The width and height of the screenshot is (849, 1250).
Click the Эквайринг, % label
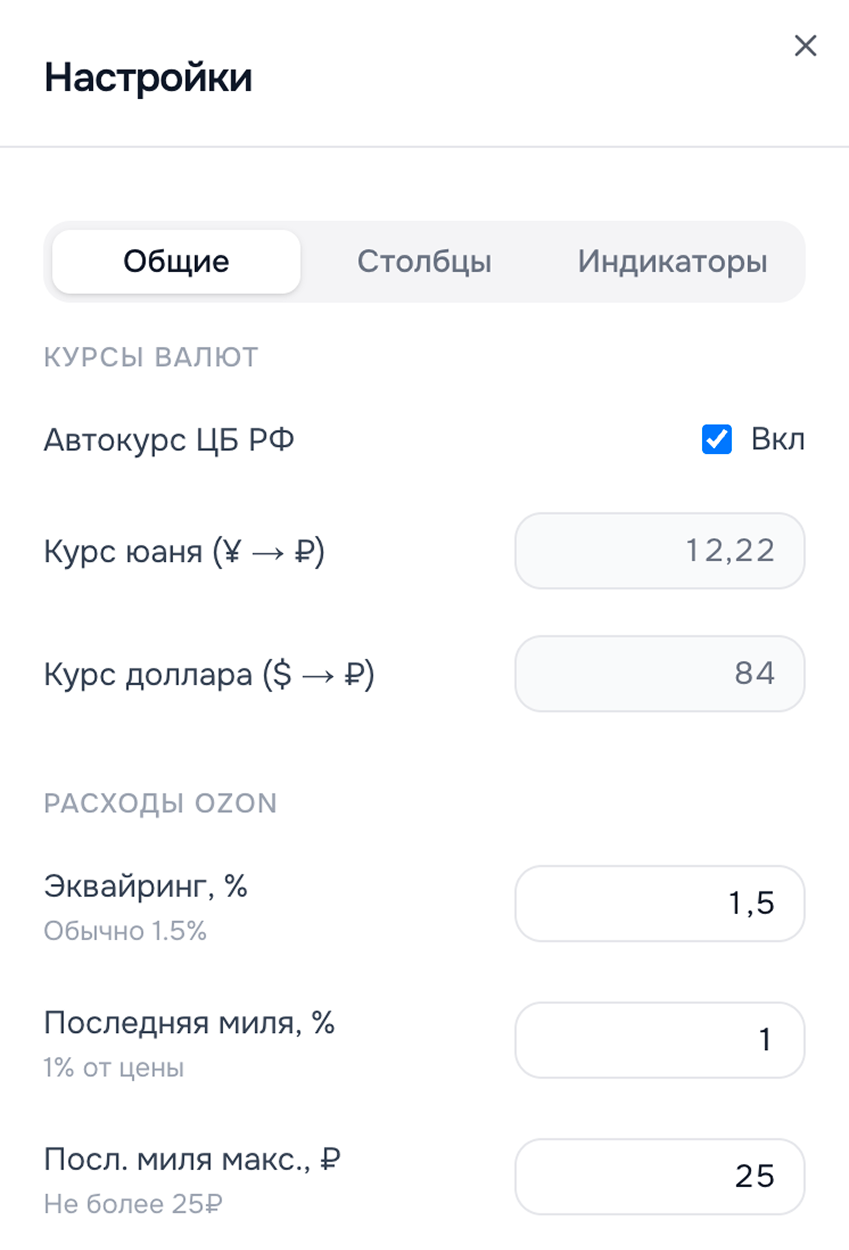(145, 886)
